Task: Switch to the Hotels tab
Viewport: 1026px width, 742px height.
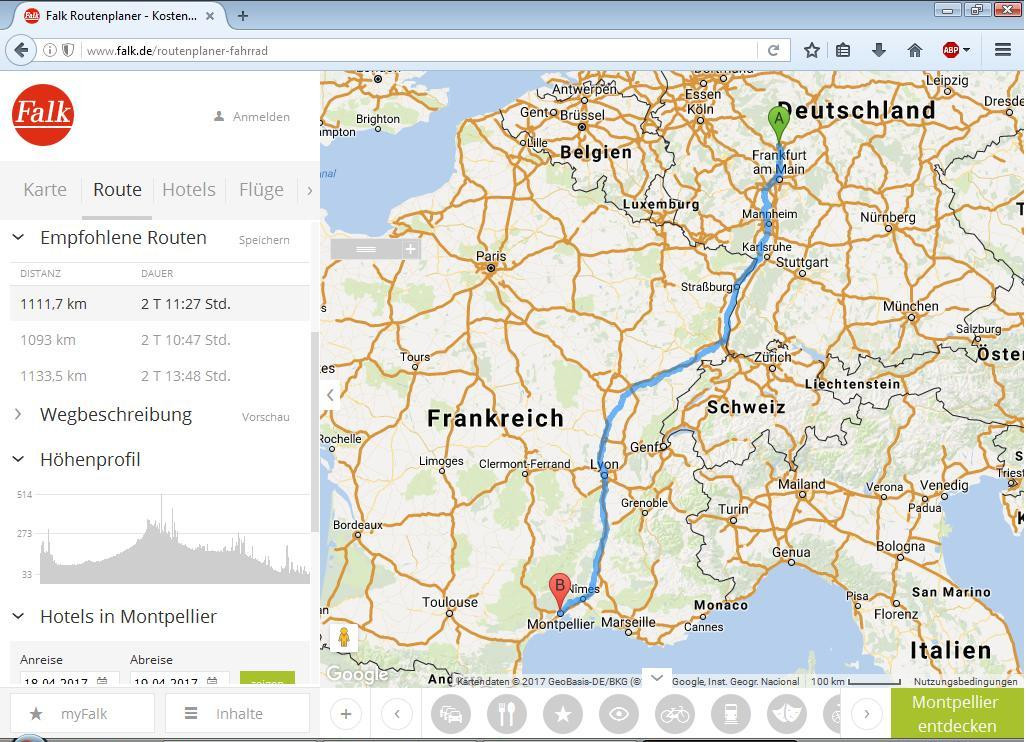Action: tap(188, 190)
